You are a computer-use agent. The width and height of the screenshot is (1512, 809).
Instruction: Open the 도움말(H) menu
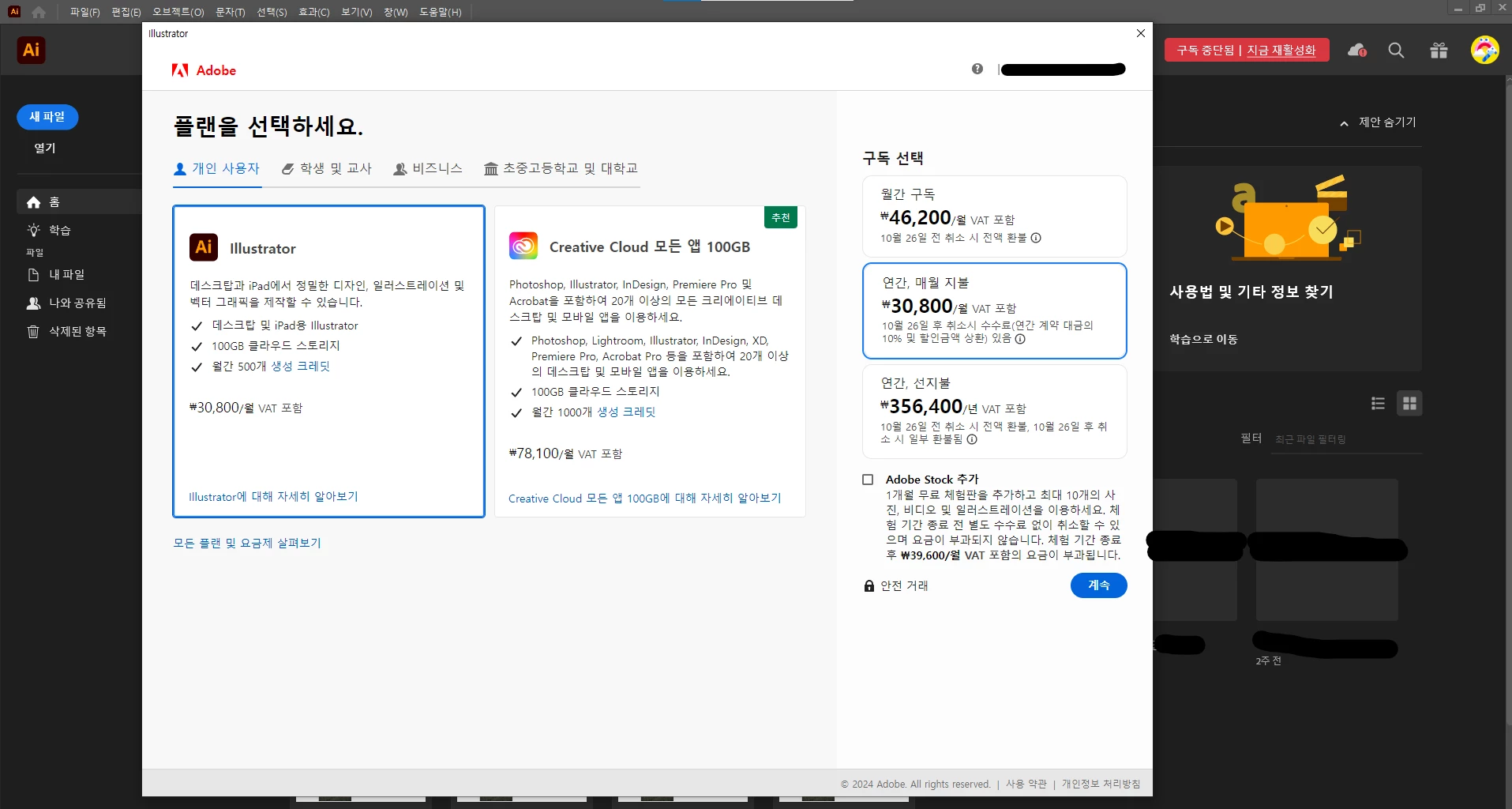tap(441, 12)
